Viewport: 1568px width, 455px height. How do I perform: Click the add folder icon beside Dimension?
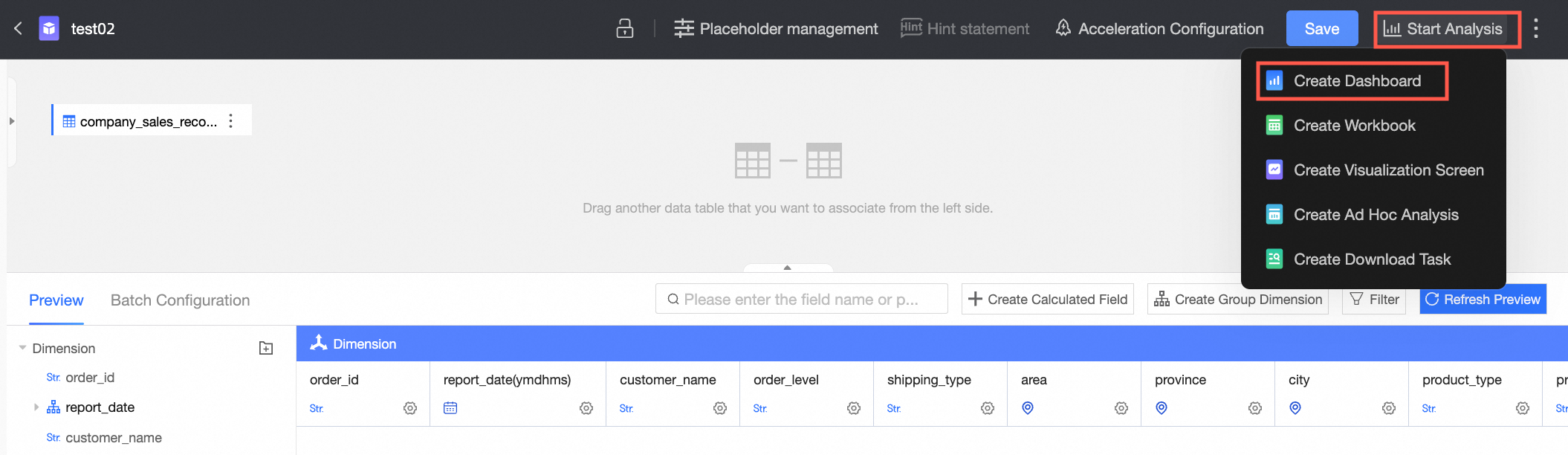click(266, 348)
